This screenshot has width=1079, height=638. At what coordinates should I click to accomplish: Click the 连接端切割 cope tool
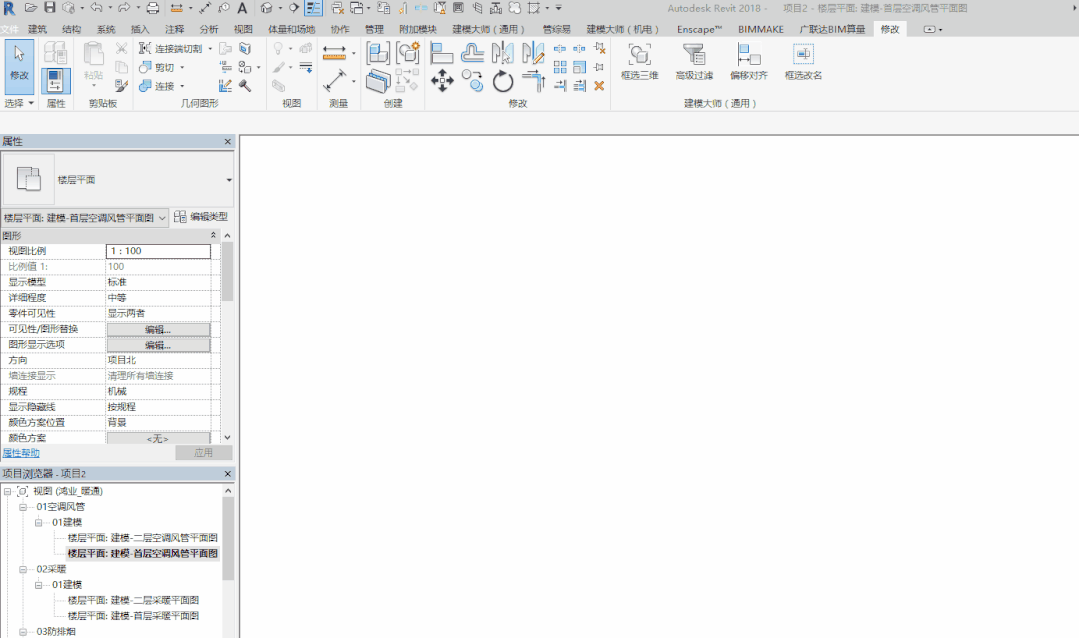(171, 49)
